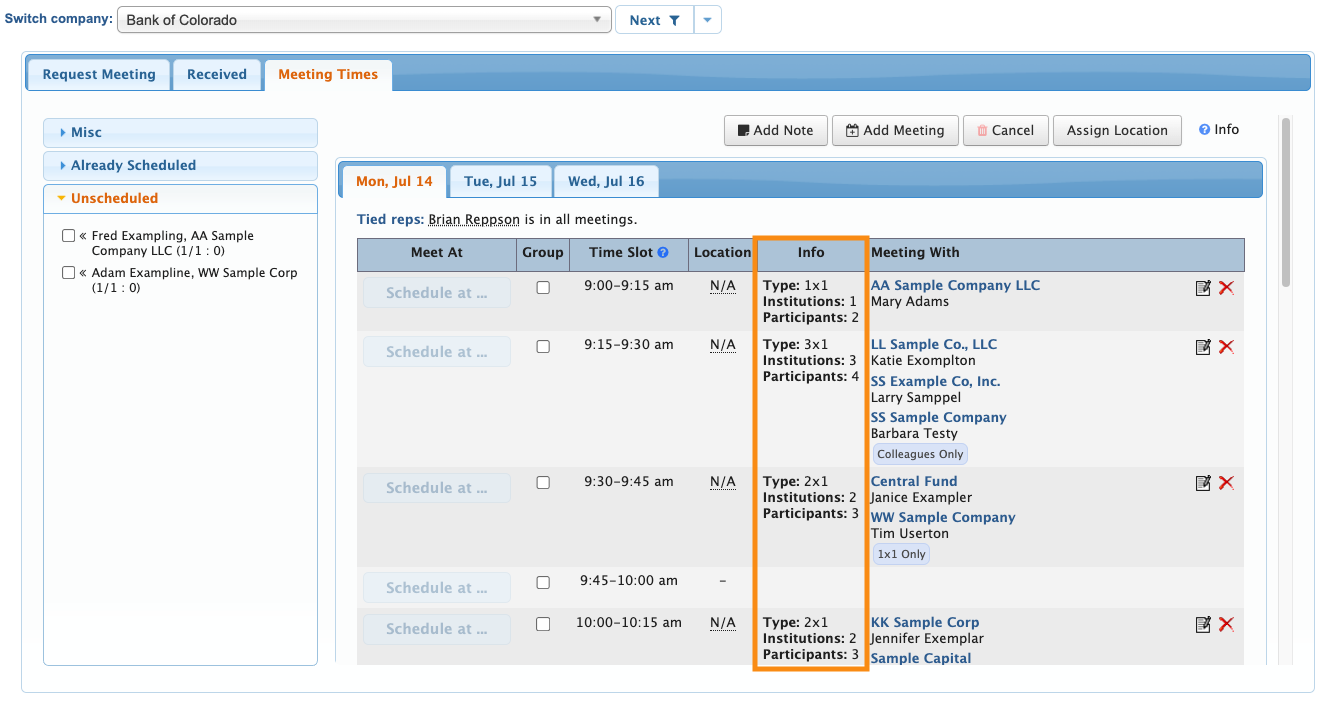
Task: Click edit icon for KK Sample Corp meeting
Action: click(x=1203, y=624)
